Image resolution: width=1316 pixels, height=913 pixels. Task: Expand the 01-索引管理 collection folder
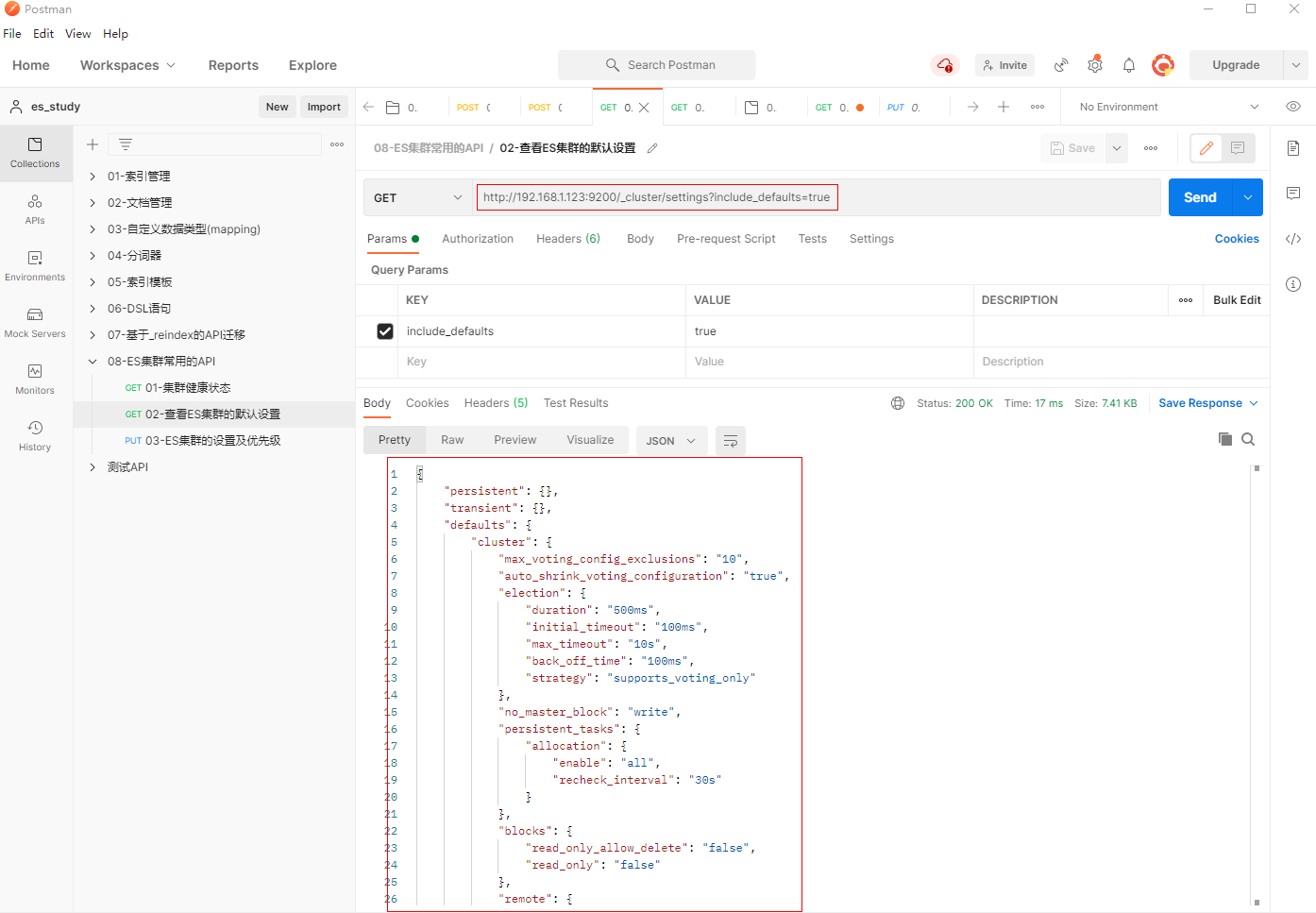point(93,177)
